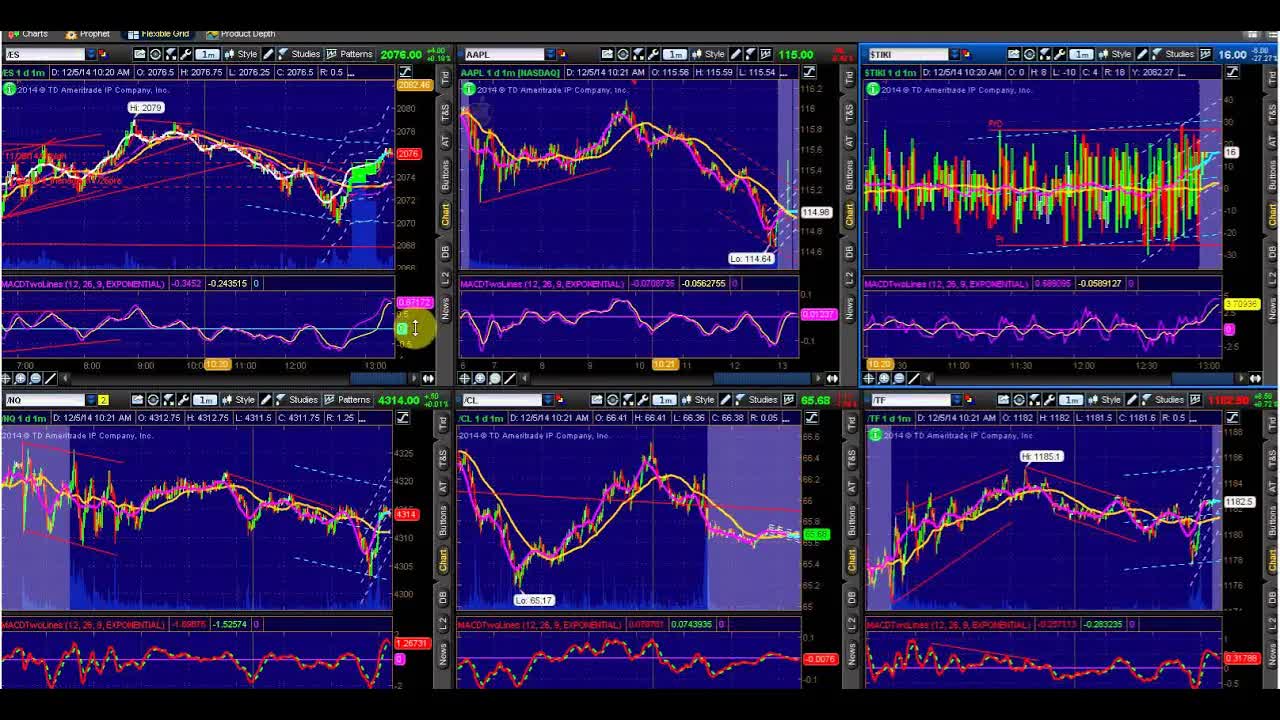Click the Hi: 1185.1 label on /TF chart
The width and height of the screenshot is (1280, 720).
pos(1041,456)
